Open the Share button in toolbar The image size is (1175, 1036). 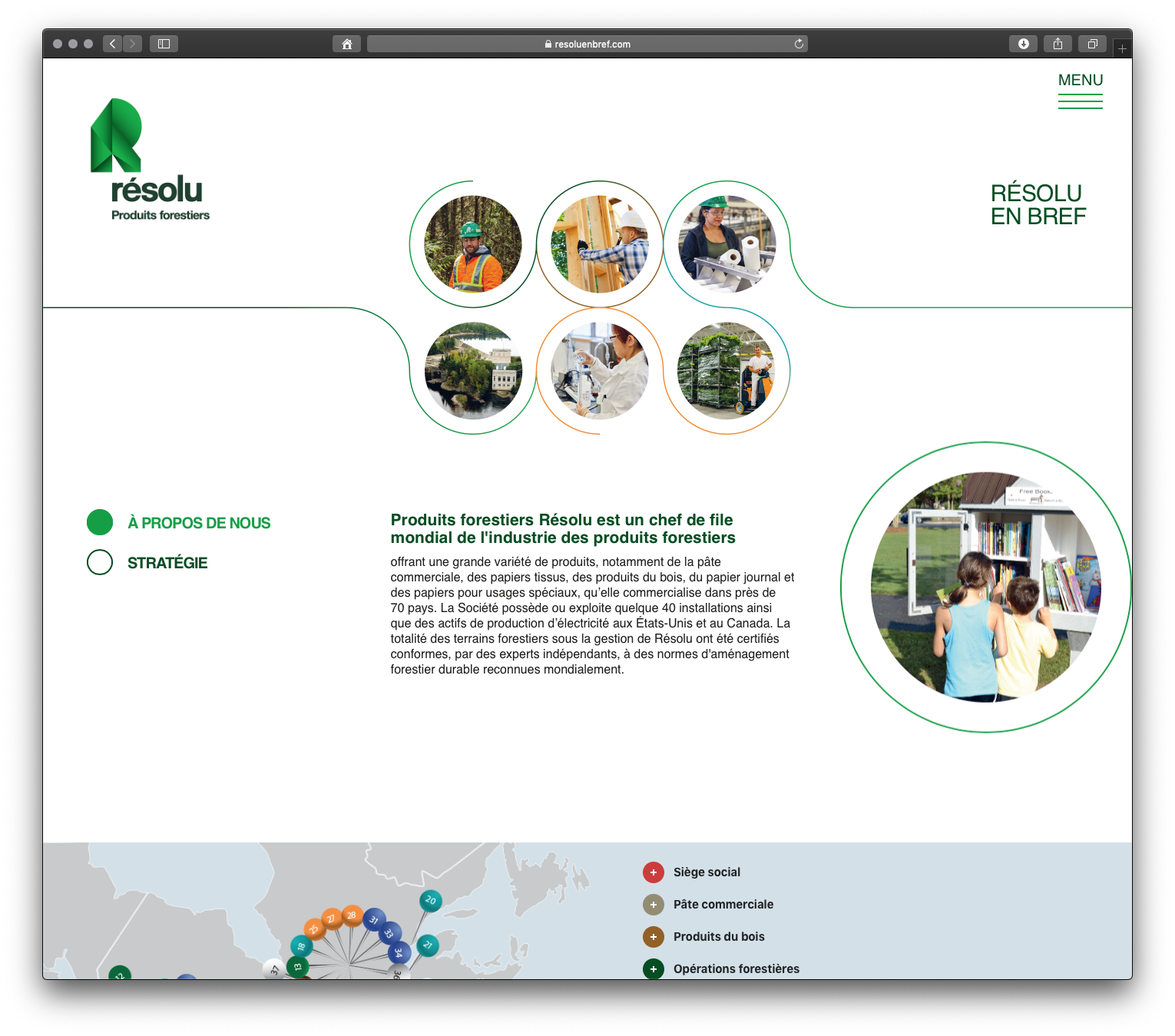[1057, 44]
